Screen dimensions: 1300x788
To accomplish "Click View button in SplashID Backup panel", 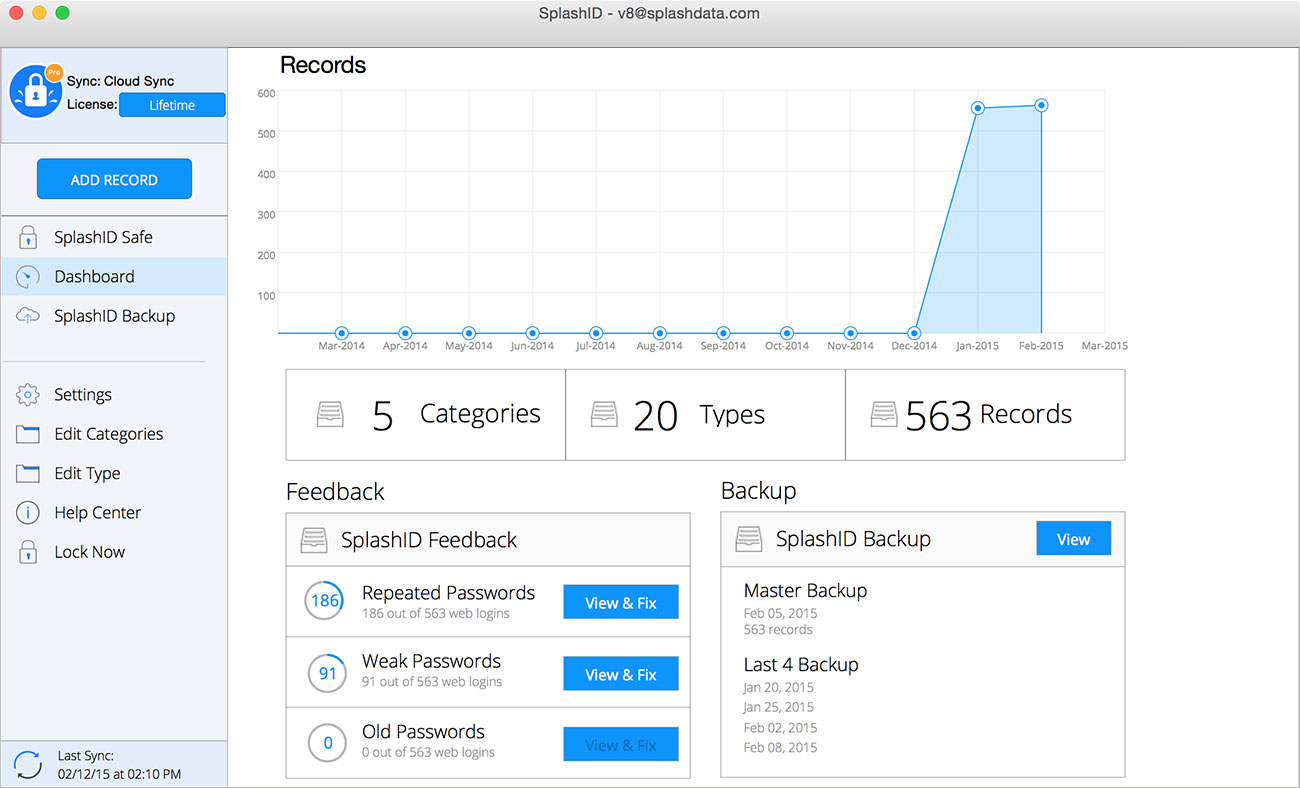I will [x=1073, y=539].
